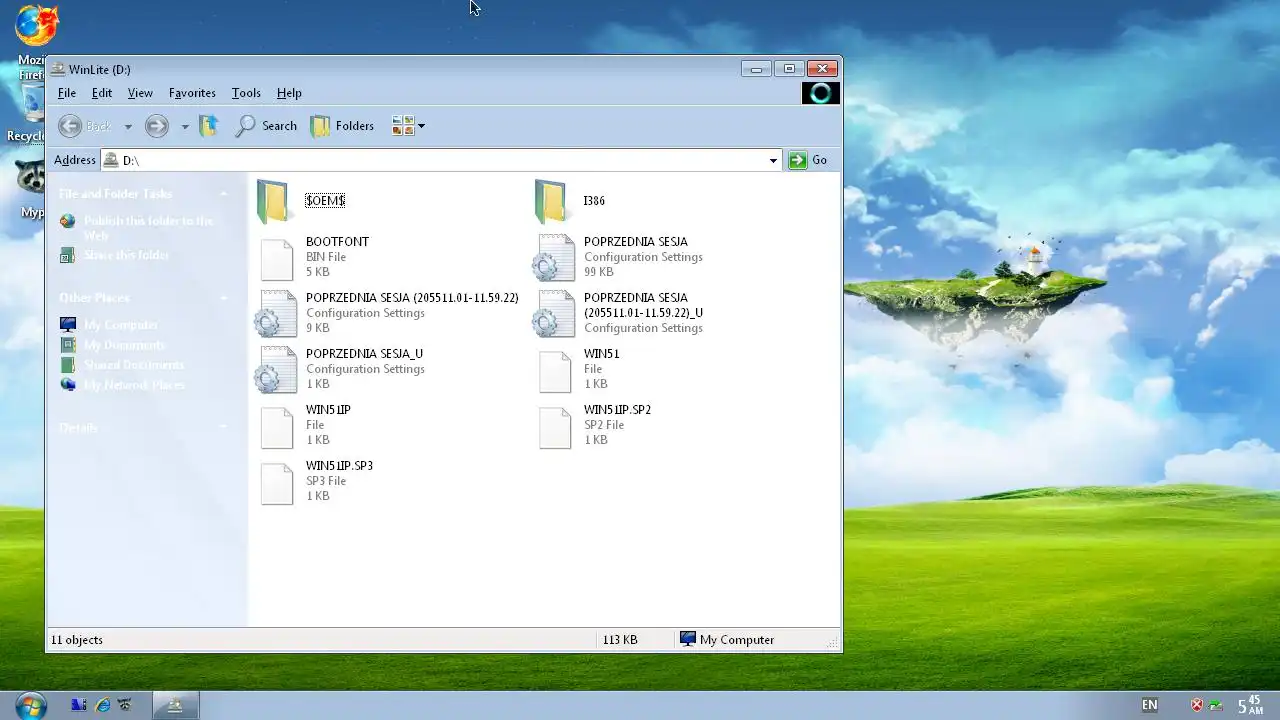This screenshot has width=1280, height=720.
Task: Select the BOOTFONT BIN file icon
Action: [277, 259]
